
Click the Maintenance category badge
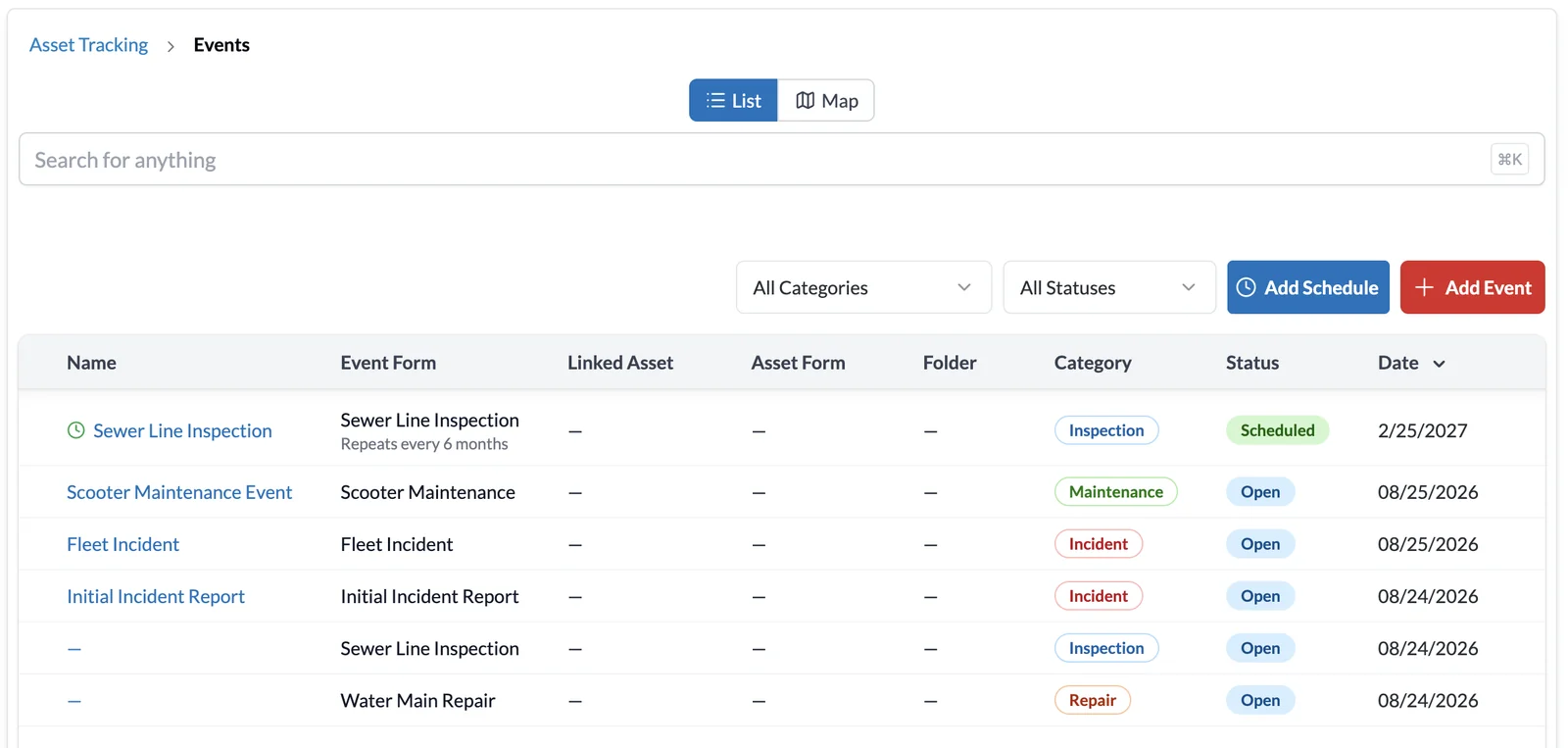click(x=1115, y=492)
